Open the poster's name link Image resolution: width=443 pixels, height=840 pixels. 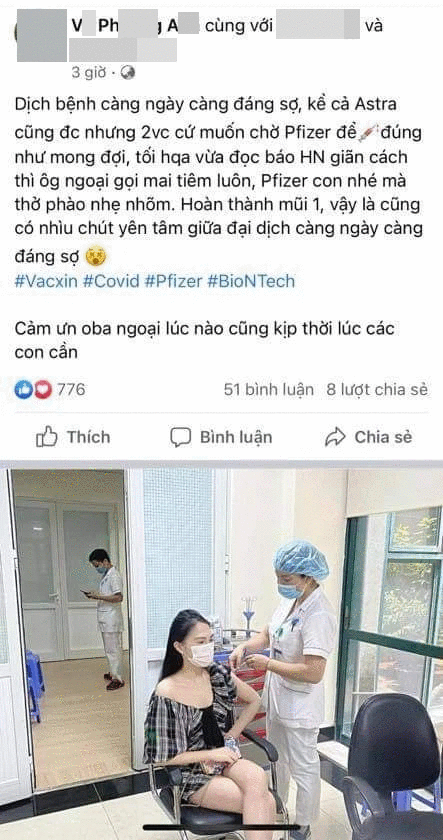click(135, 26)
